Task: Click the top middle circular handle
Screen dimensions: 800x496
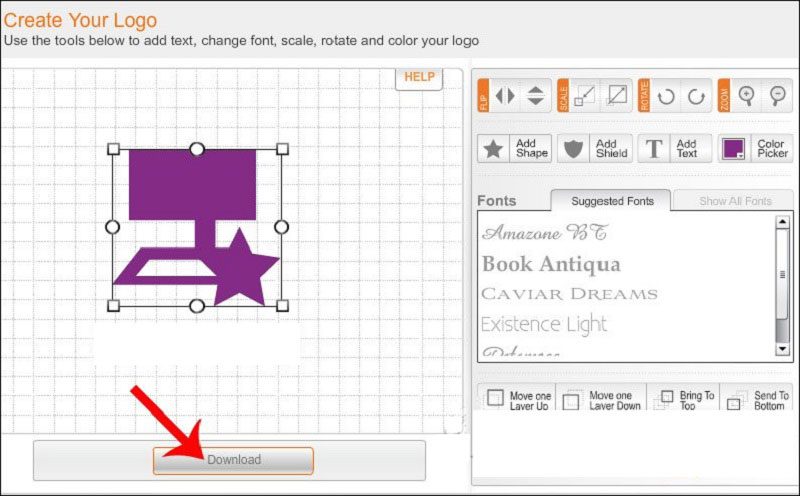Action: (197, 149)
